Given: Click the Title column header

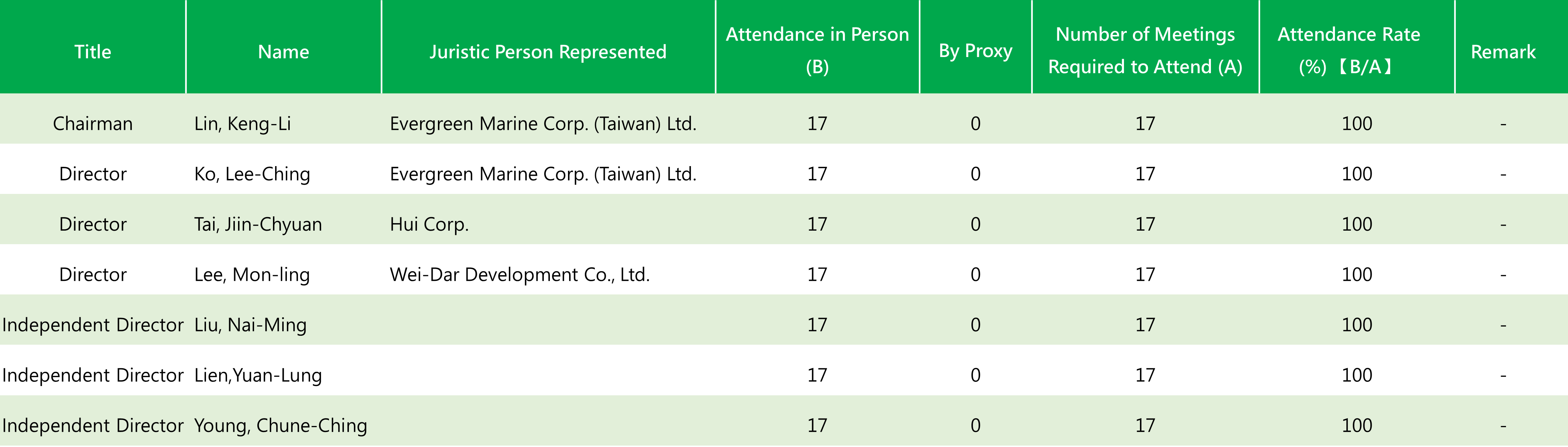Looking at the screenshot, I should (x=93, y=52).
